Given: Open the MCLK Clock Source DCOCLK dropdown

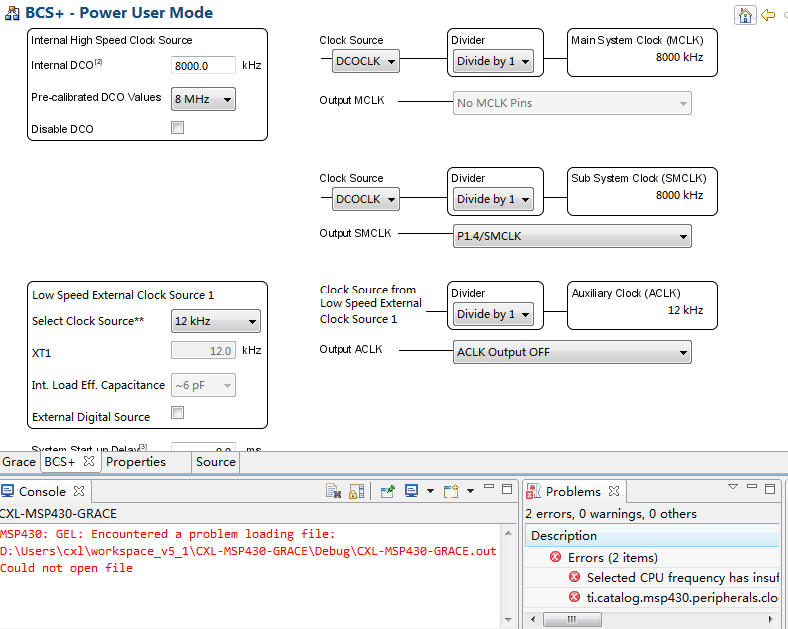Looking at the screenshot, I should click(365, 61).
